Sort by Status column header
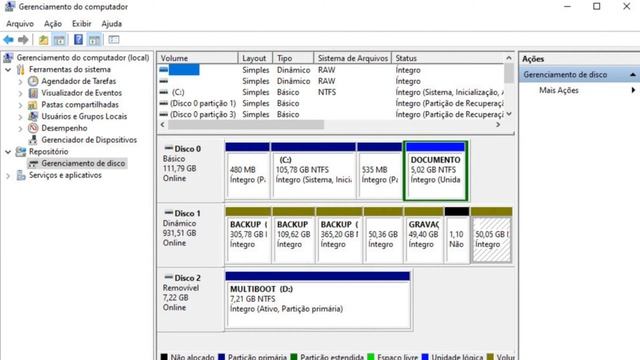 [448, 58]
